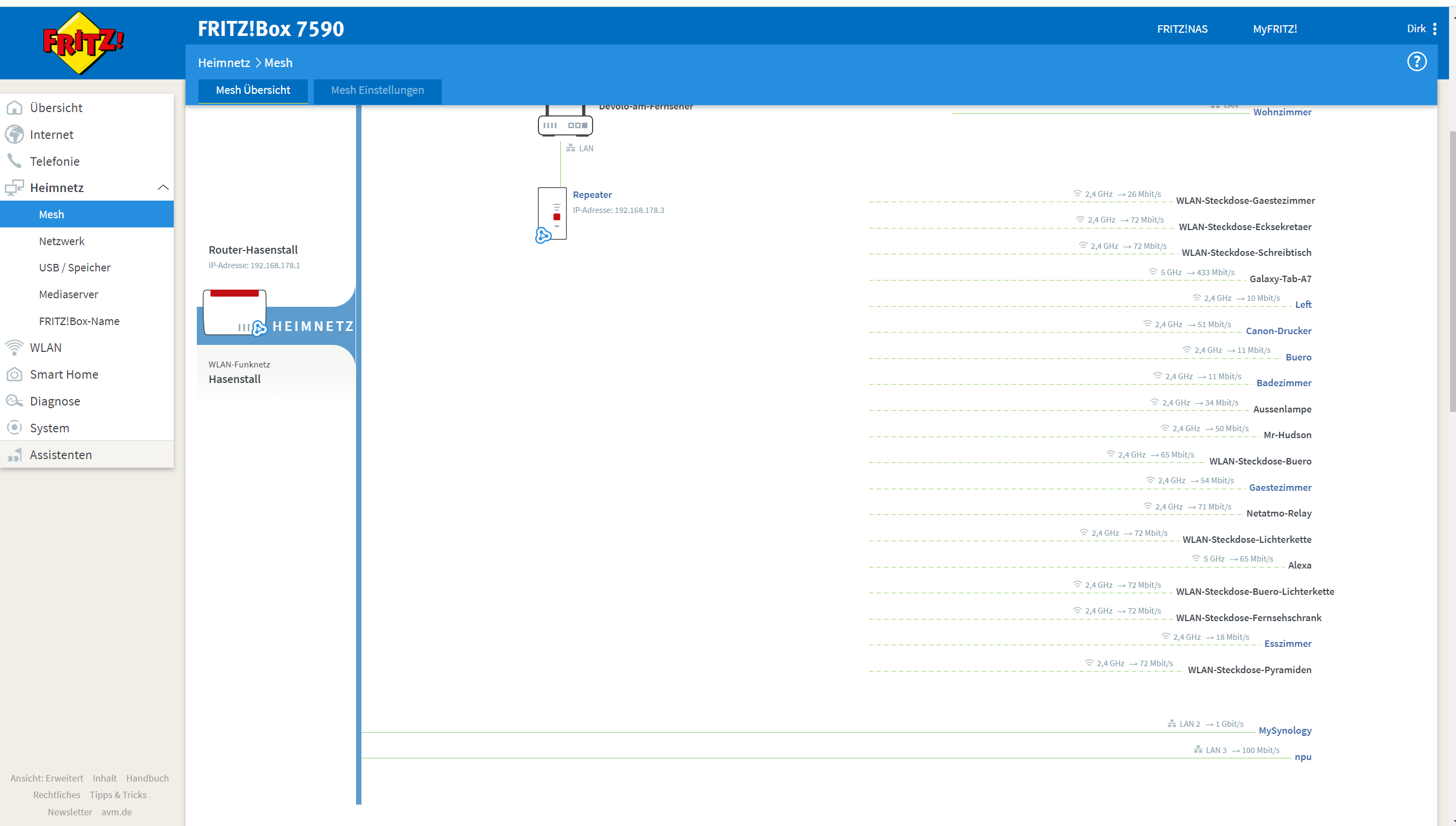Open WLAN section via wifi icon

pos(14,347)
